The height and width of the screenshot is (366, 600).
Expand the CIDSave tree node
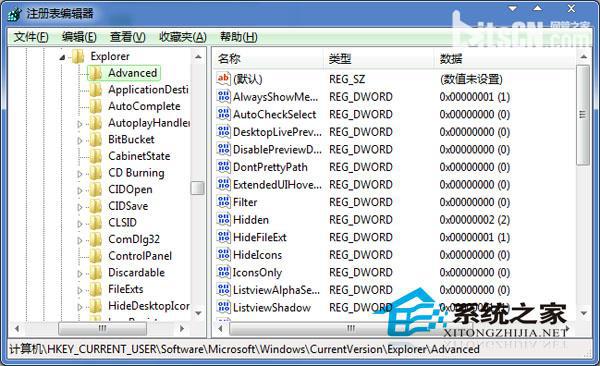(80, 207)
